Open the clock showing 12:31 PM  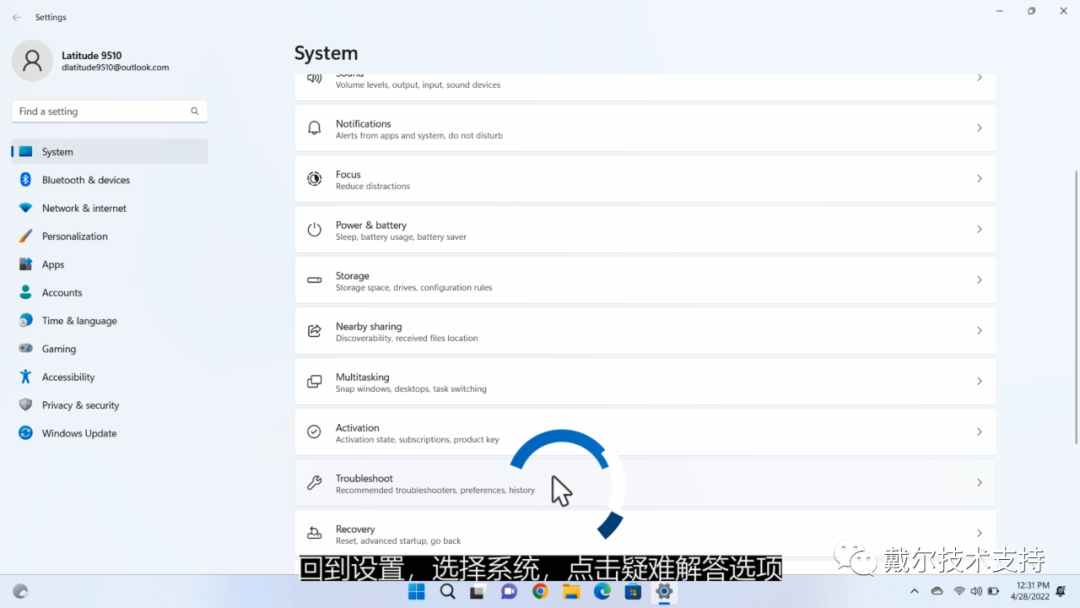(x=1030, y=591)
